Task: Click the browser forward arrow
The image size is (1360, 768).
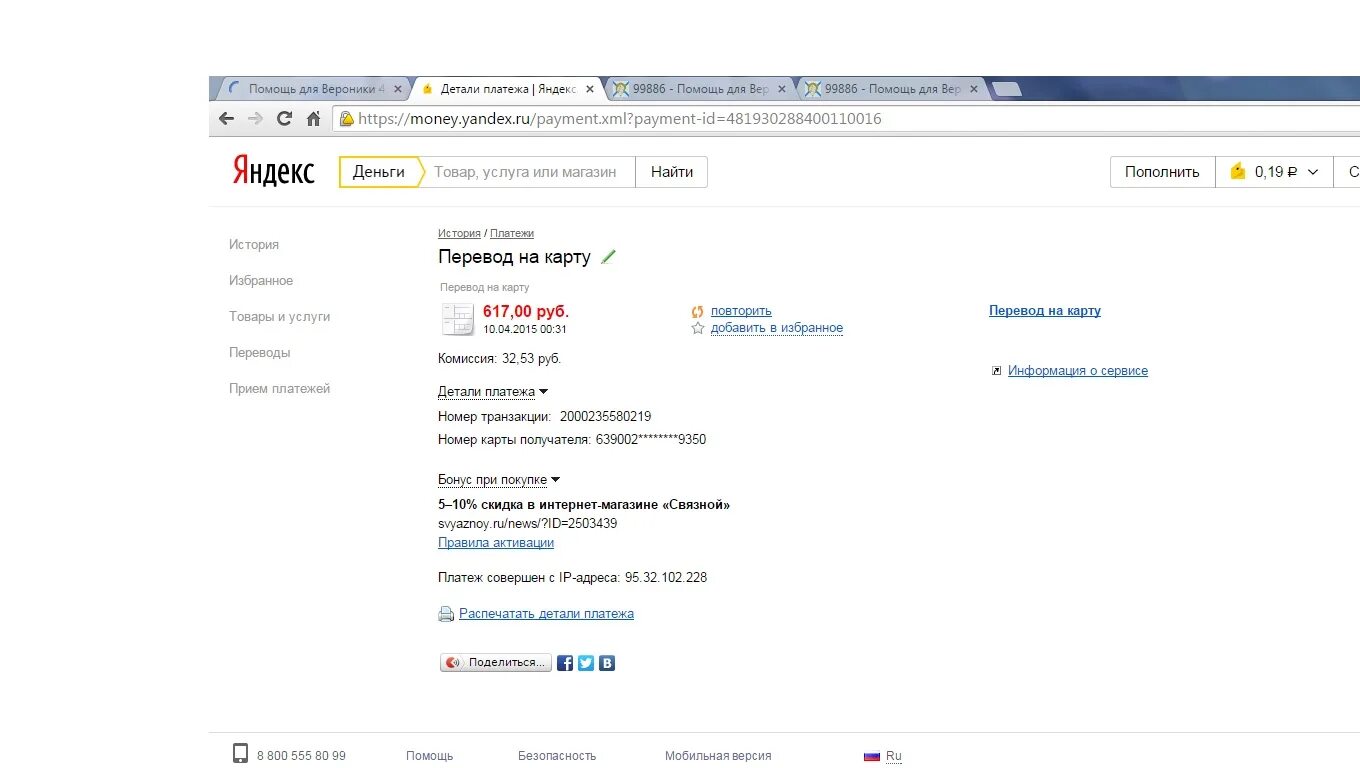Action: pos(256,119)
